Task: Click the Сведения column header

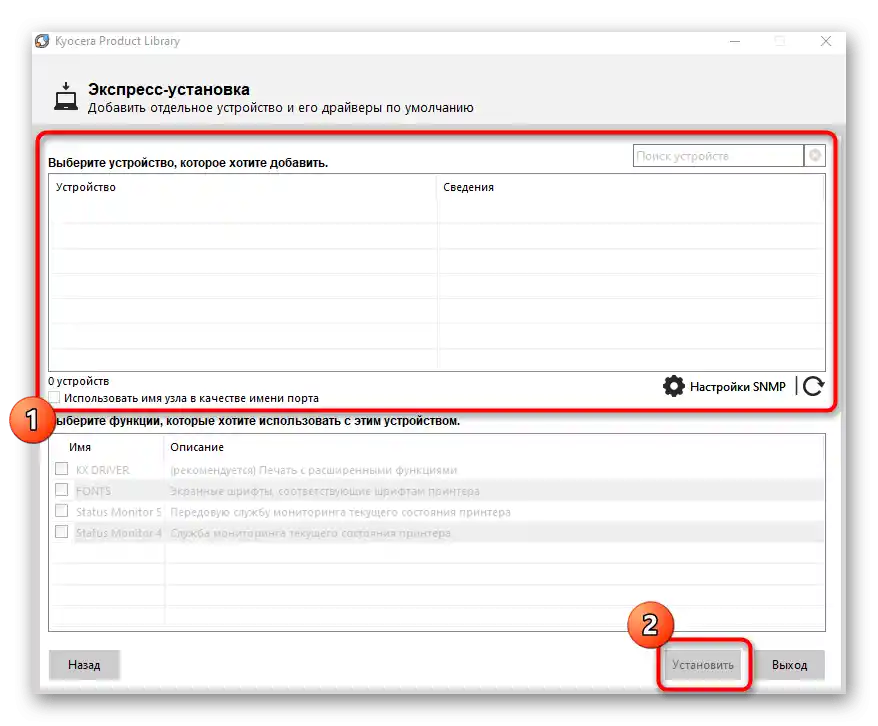Action: pos(469,187)
